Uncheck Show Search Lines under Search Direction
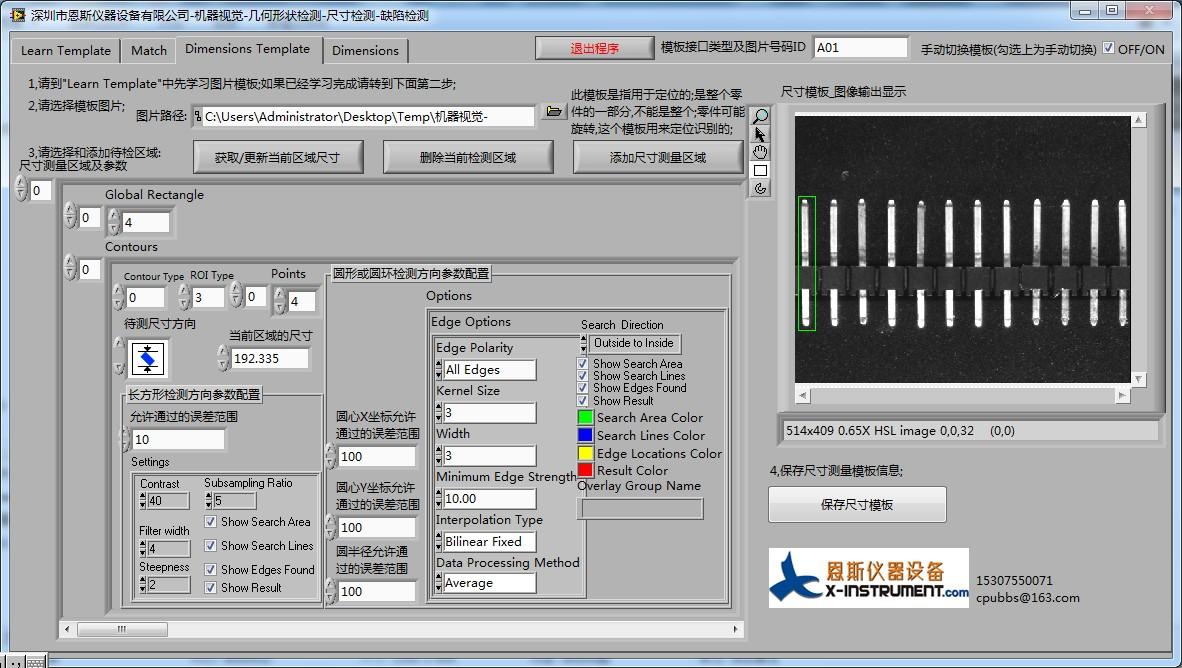The height and width of the screenshot is (668, 1182). pyautogui.click(x=583, y=375)
